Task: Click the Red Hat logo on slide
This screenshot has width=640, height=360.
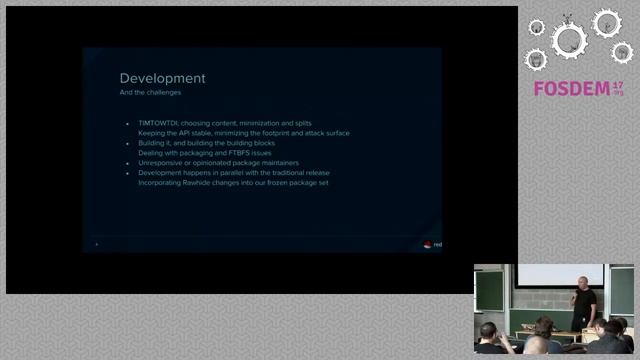Action: pos(432,244)
